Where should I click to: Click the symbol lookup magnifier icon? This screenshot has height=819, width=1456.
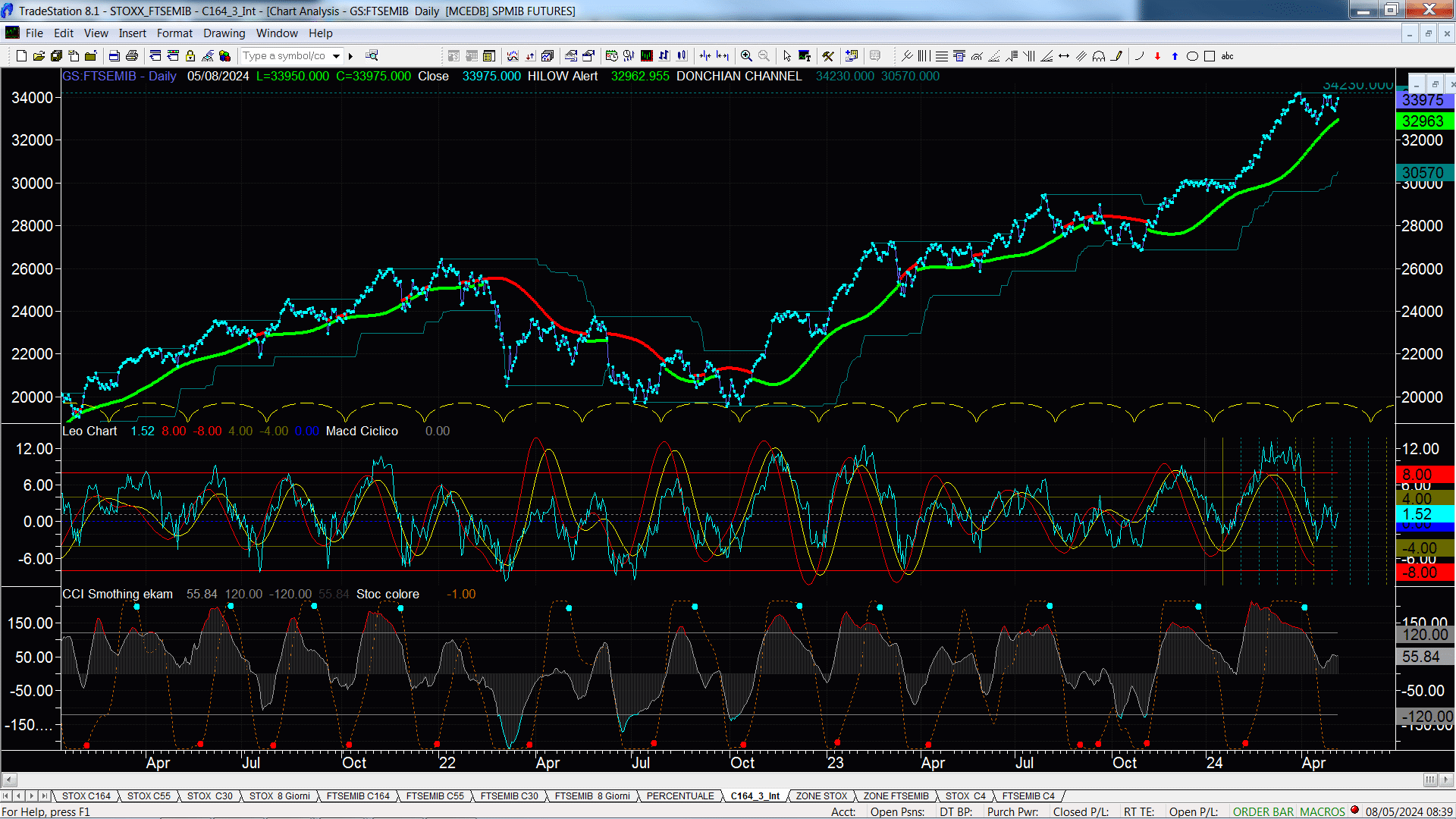pos(372,55)
